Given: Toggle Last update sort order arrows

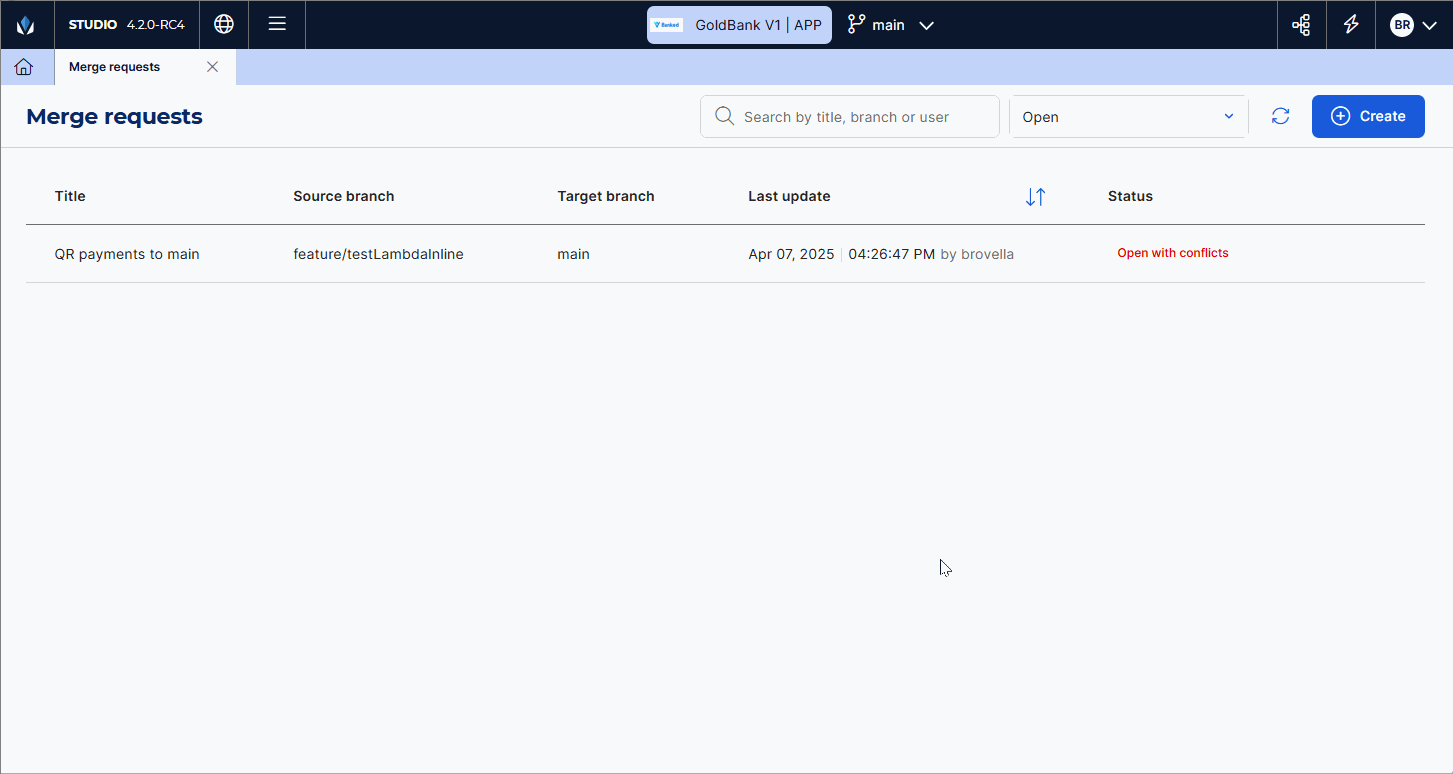Looking at the screenshot, I should pos(1035,197).
